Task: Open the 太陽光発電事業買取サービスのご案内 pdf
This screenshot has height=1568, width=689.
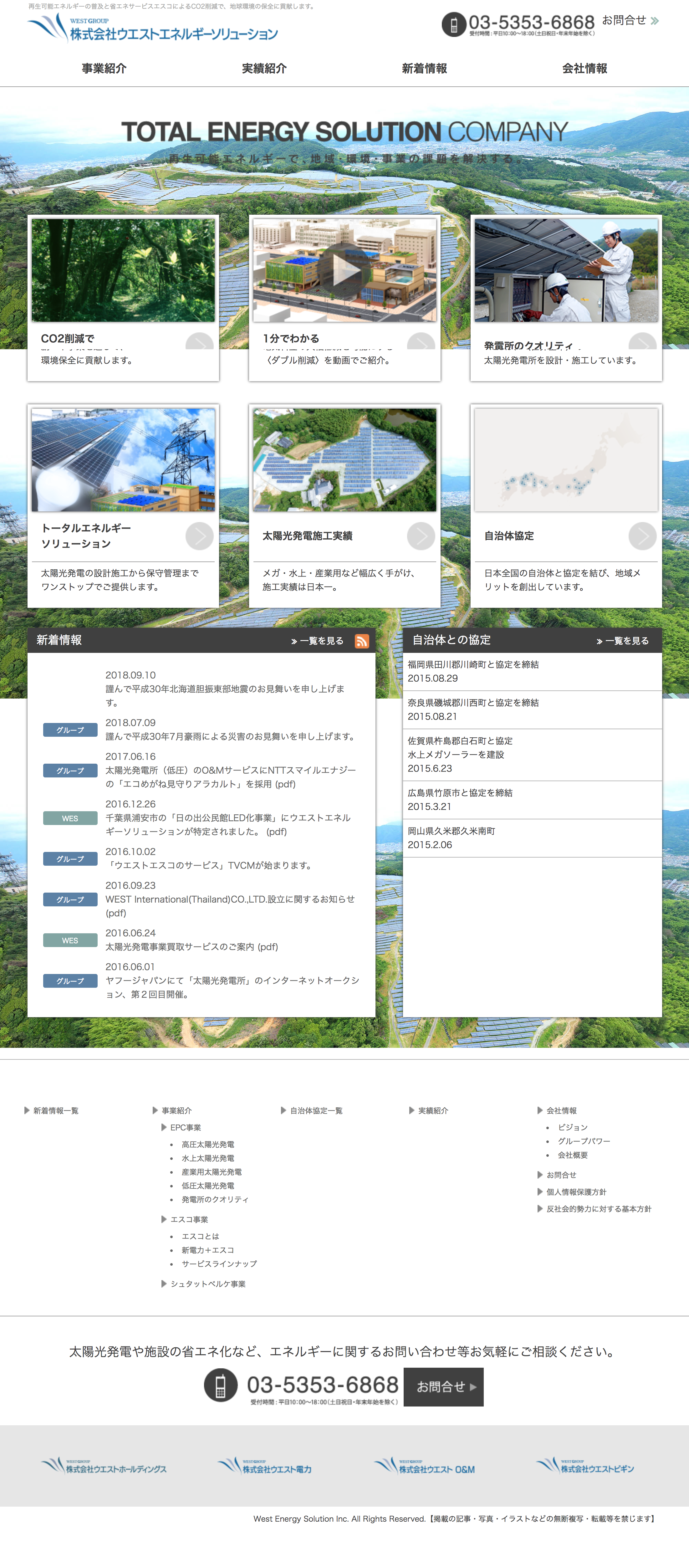Action: [192, 947]
